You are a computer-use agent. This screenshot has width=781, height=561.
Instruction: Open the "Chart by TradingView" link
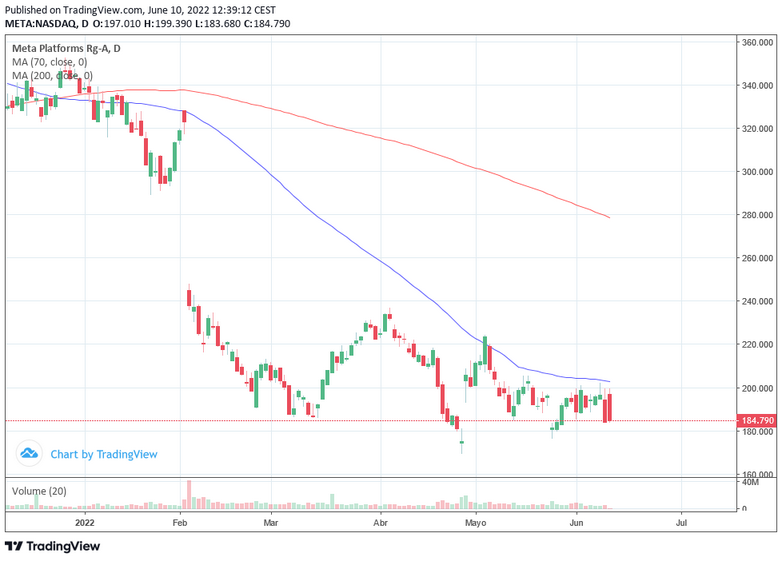click(x=104, y=454)
